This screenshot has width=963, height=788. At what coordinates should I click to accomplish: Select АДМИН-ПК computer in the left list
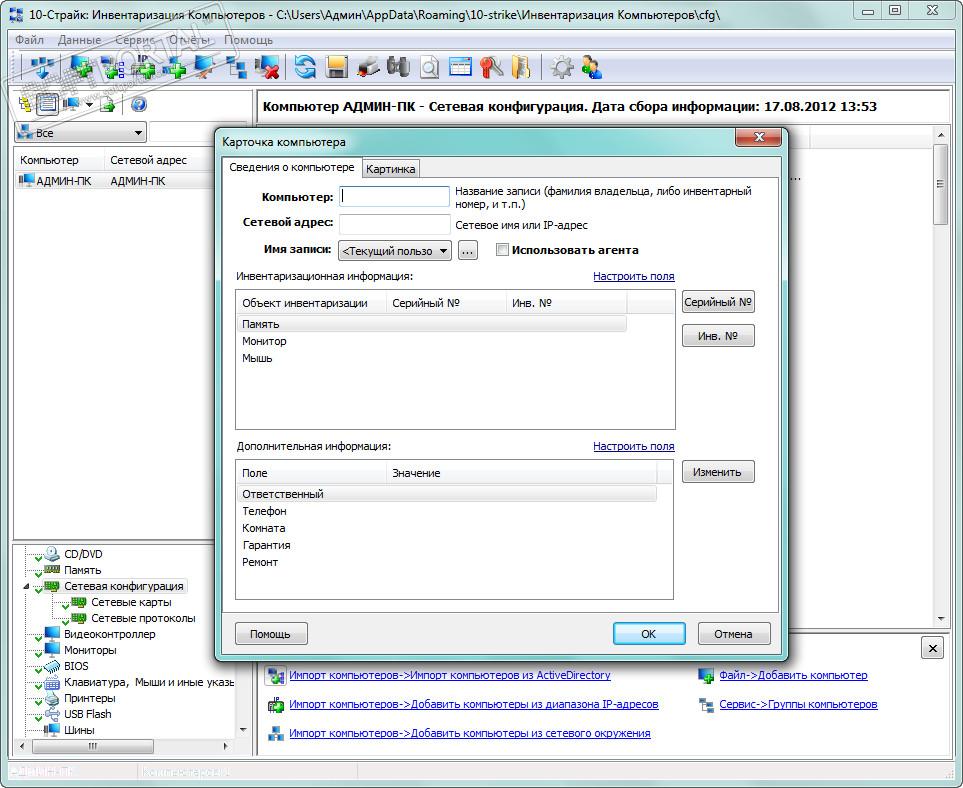pos(115,181)
